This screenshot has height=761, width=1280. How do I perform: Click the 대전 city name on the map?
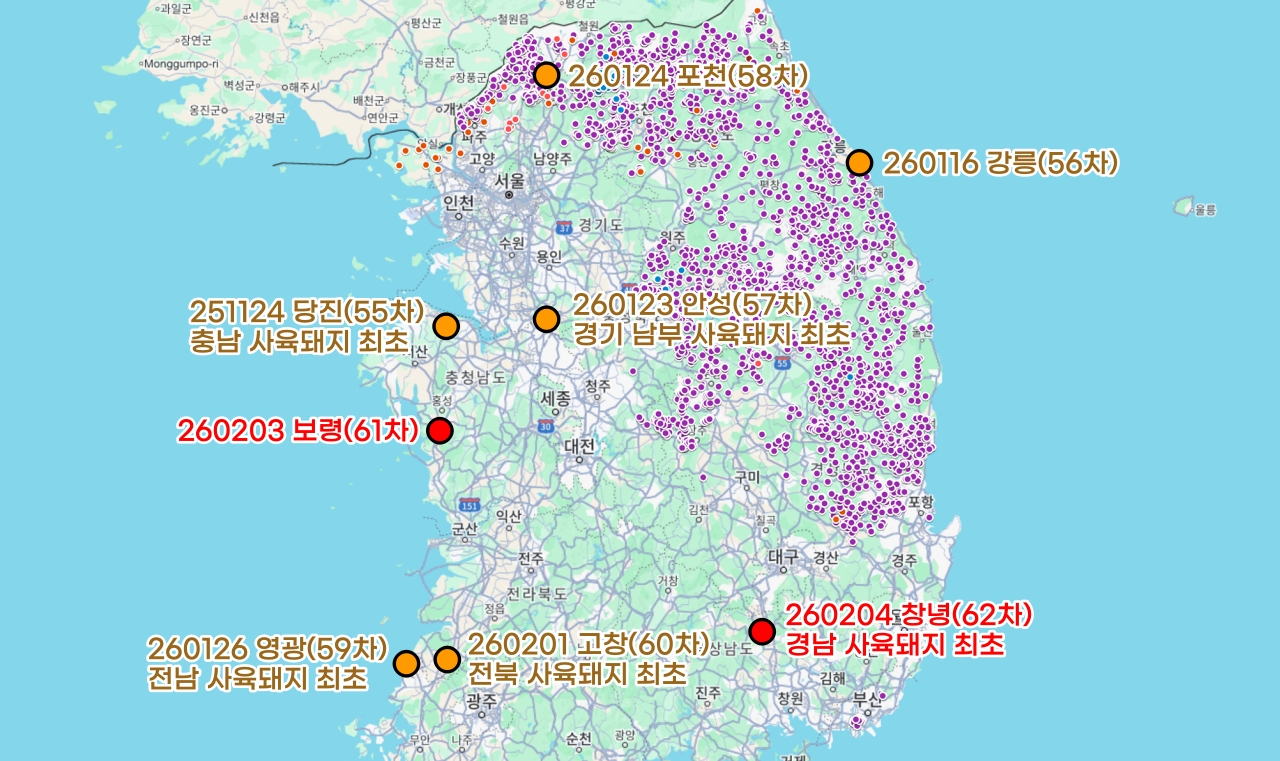tap(578, 447)
